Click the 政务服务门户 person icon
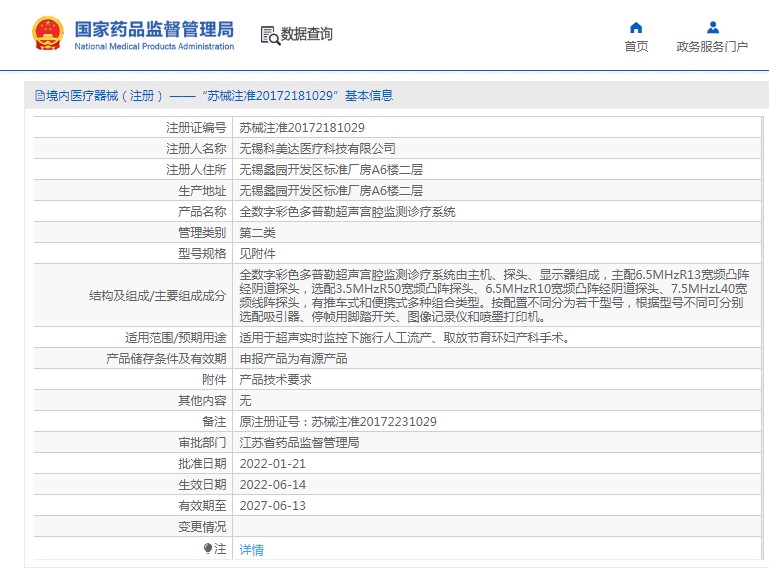 712,27
